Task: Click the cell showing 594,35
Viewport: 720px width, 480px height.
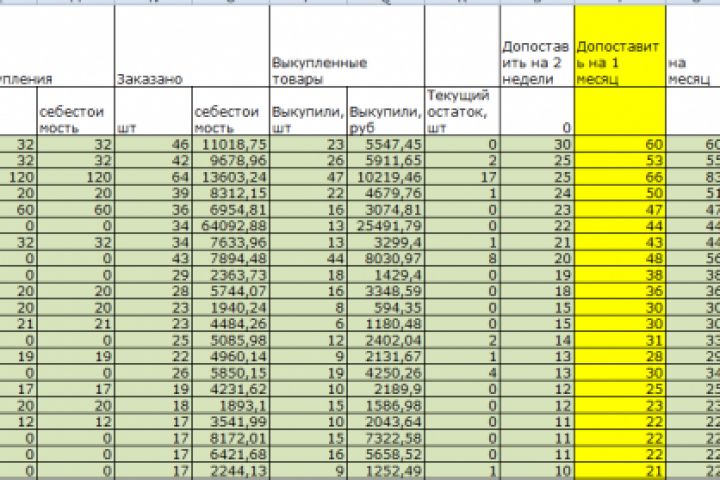Action: pyautogui.click(x=386, y=307)
